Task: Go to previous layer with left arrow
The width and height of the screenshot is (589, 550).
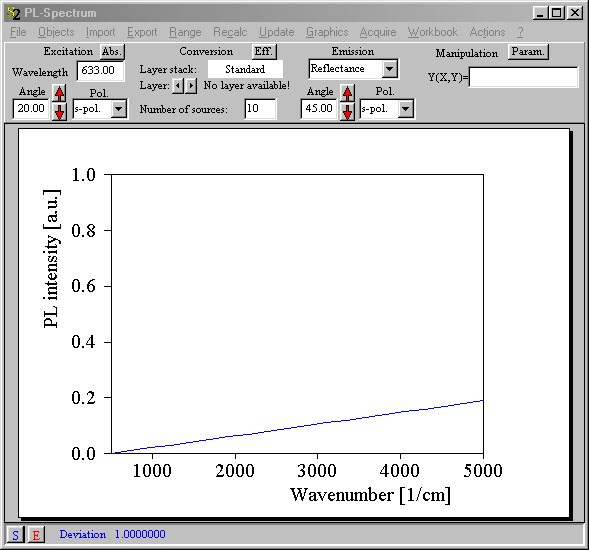Action: coord(178,86)
